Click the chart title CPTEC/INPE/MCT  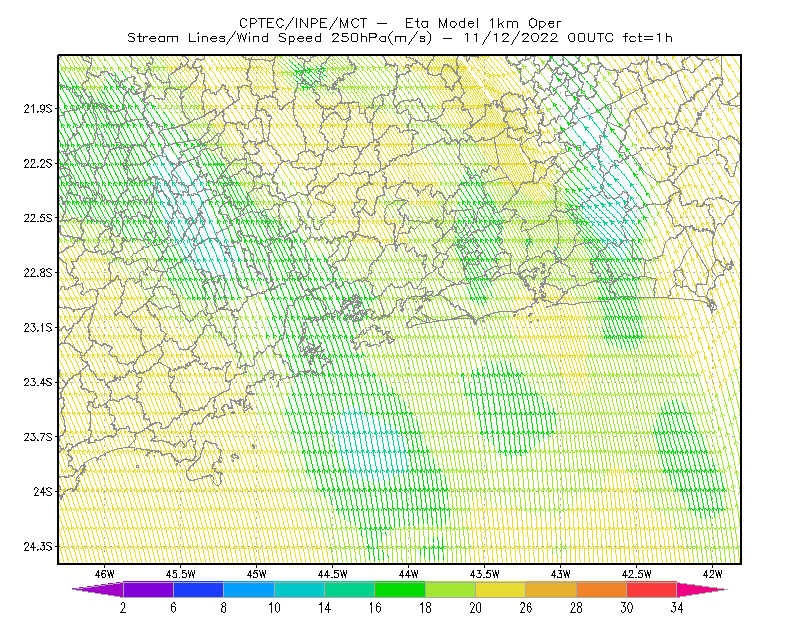[x=303, y=23]
